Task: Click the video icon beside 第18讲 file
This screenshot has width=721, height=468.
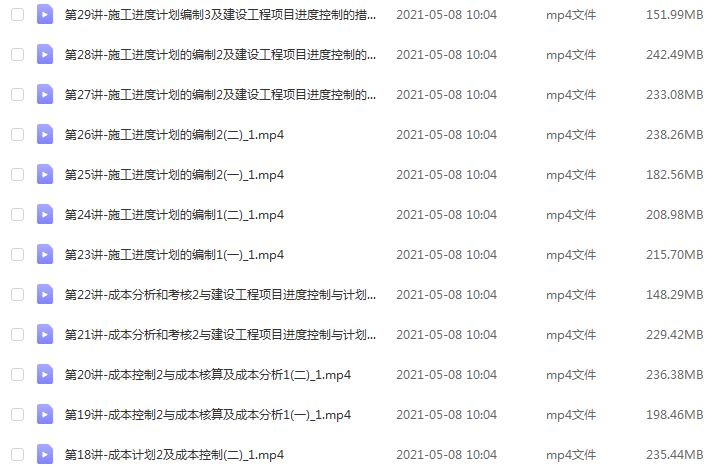Action: tap(45, 455)
